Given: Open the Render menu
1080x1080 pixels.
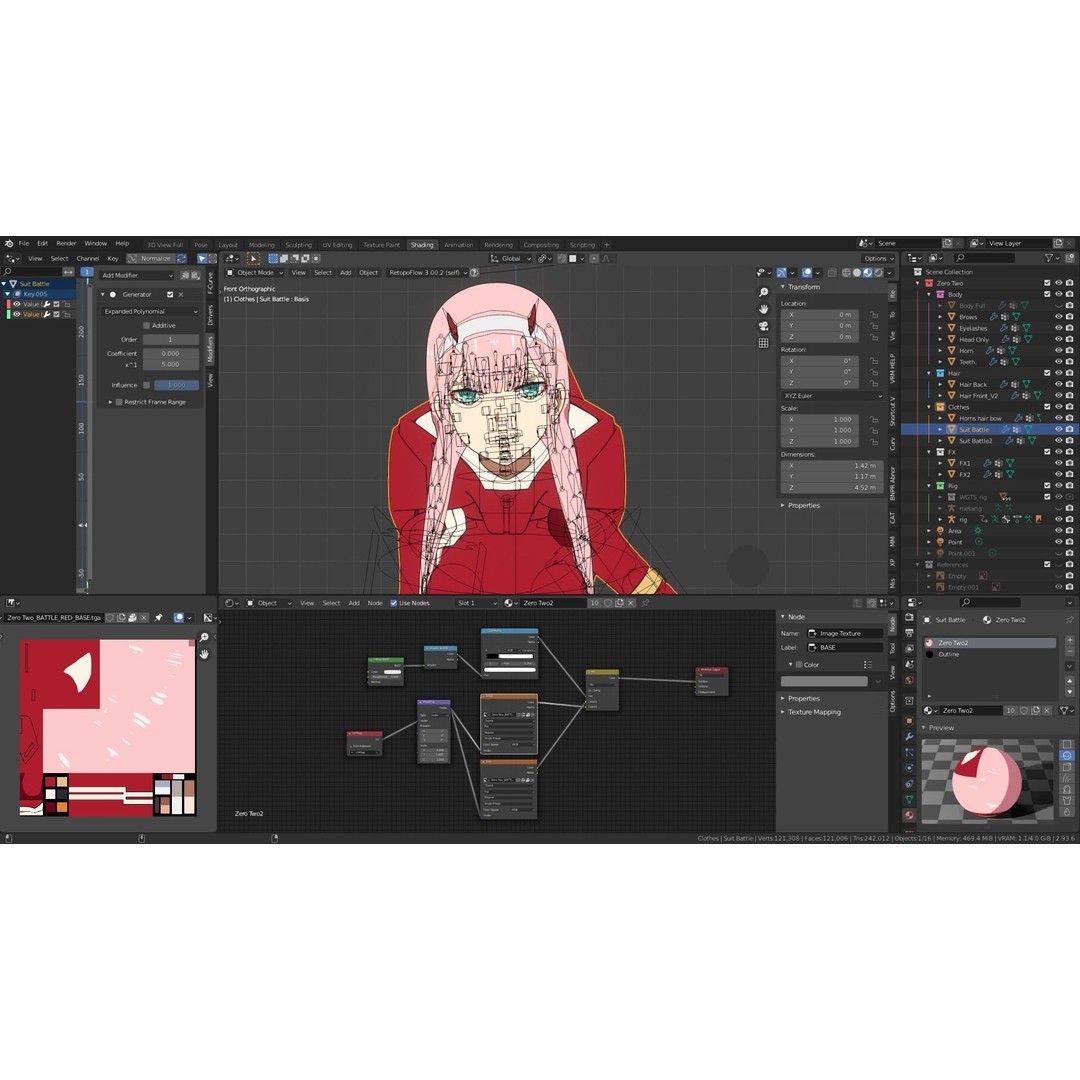Looking at the screenshot, I should (x=66, y=244).
